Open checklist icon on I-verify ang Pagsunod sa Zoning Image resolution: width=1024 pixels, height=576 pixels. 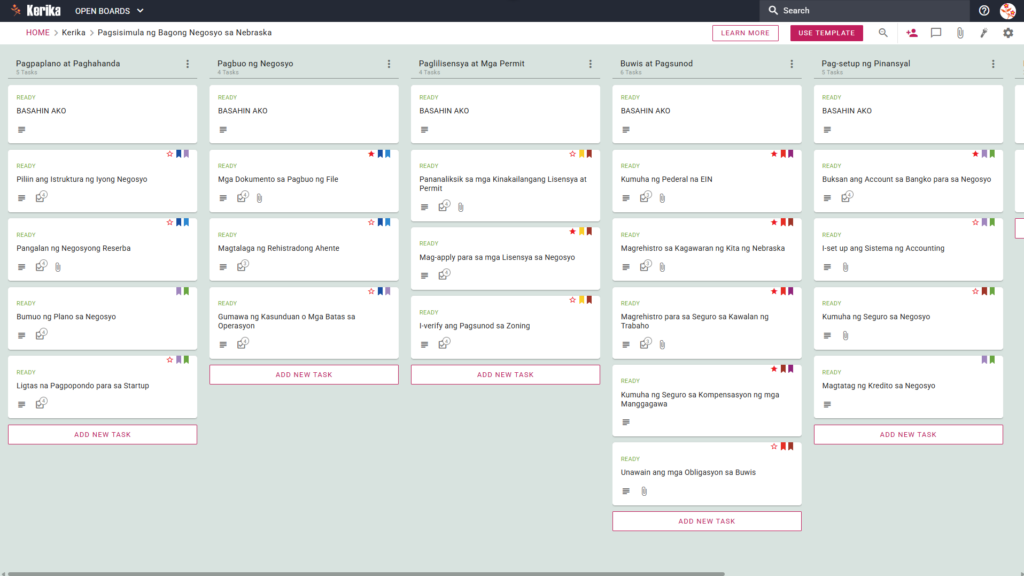443,344
